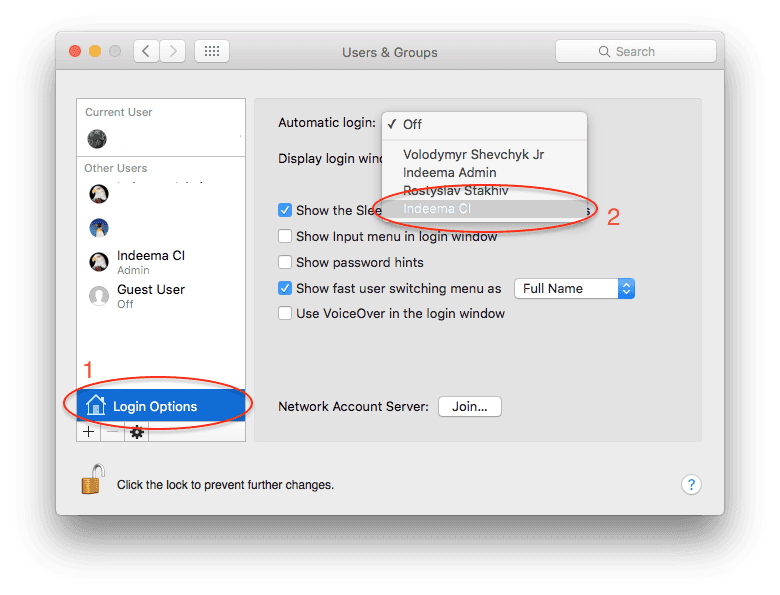
Task: Click the plus icon to add user
Action: tap(89, 432)
